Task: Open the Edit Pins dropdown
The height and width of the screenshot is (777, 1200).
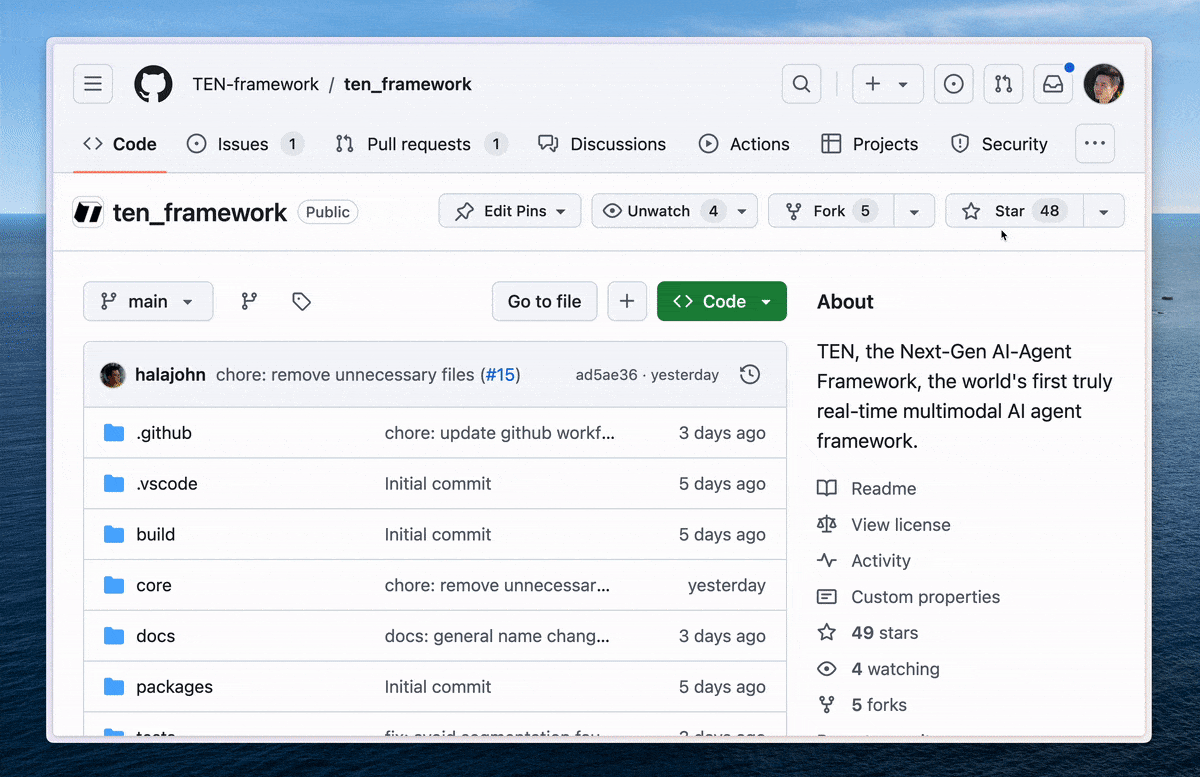Action: 510,211
